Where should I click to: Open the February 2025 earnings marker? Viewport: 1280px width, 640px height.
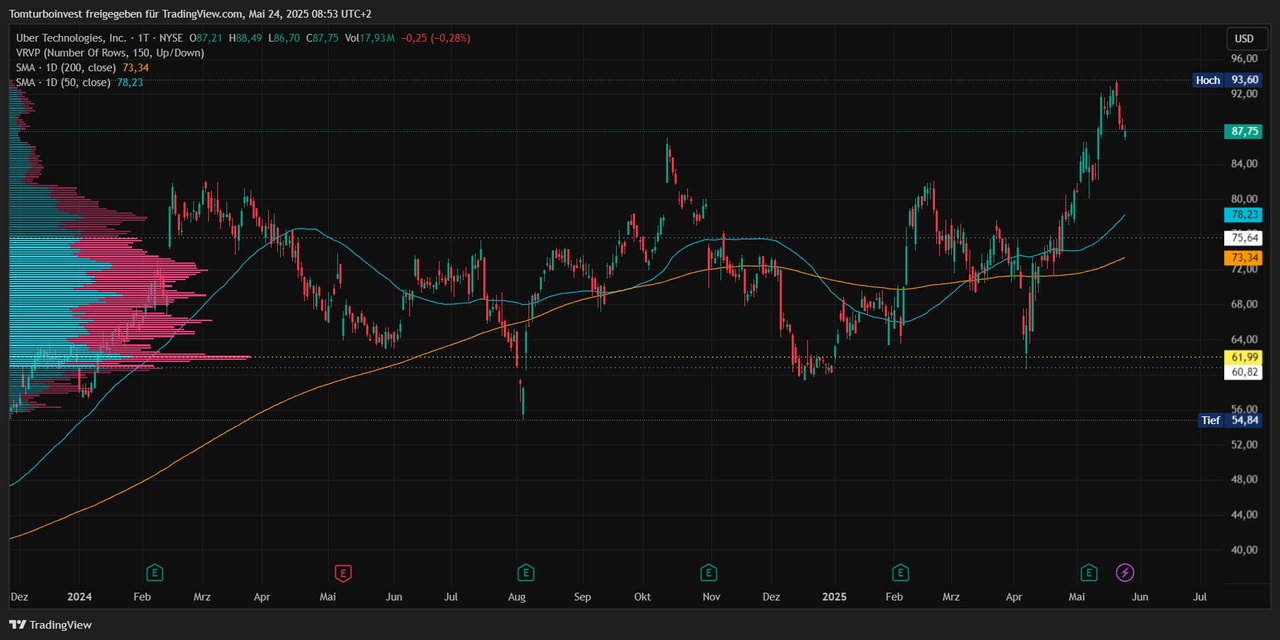click(x=901, y=573)
